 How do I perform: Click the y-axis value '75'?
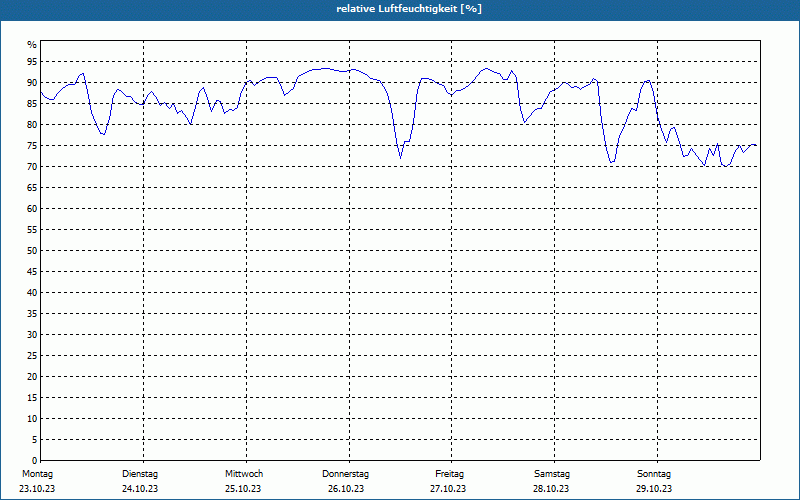pos(32,146)
